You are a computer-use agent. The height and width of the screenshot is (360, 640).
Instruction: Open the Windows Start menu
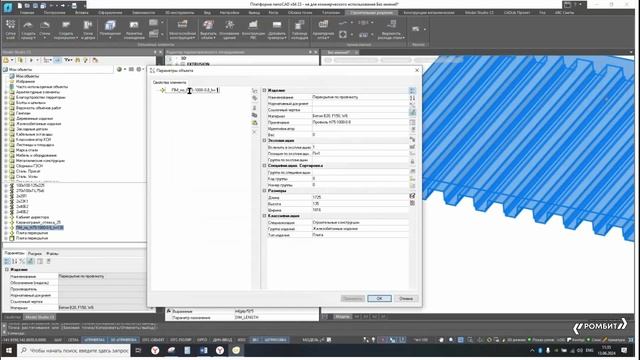8,350
